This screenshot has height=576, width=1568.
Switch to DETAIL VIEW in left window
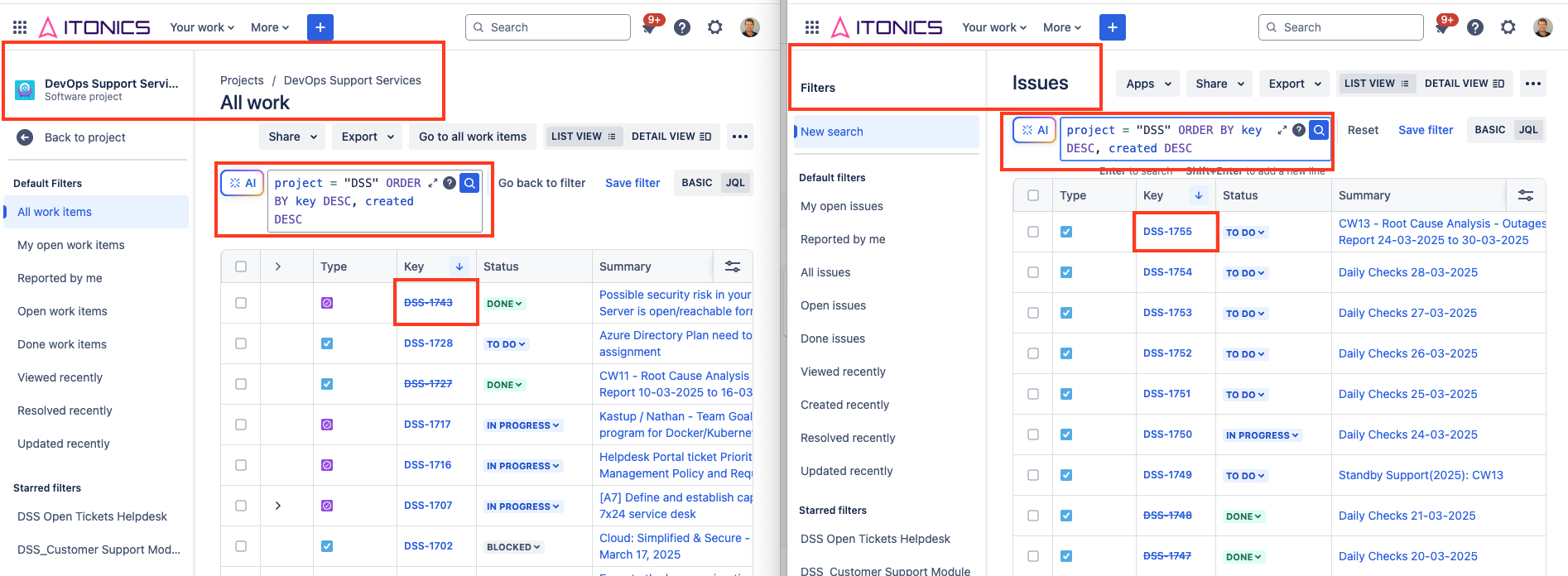point(671,137)
